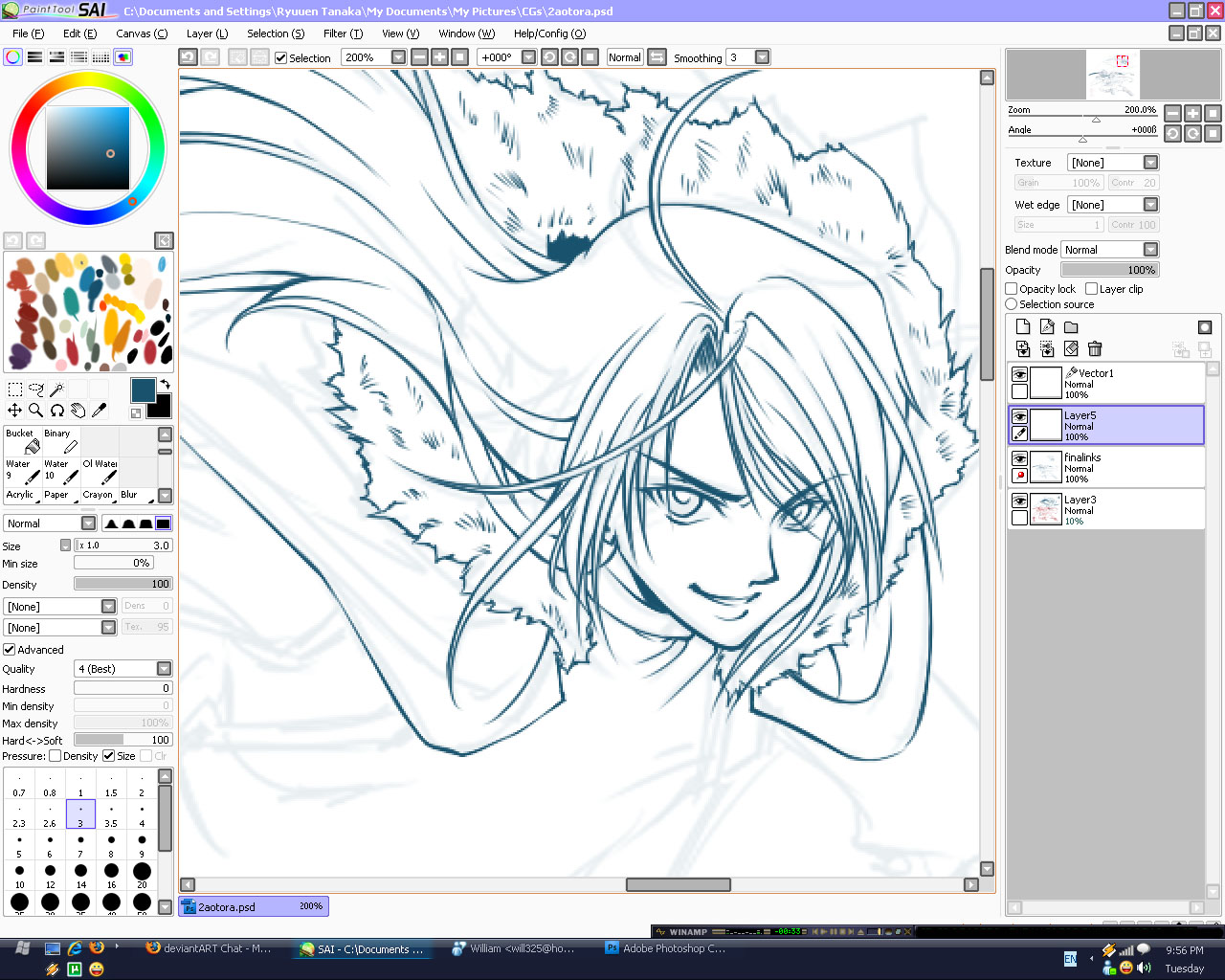The height and width of the screenshot is (980, 1225).
Task: Open Adobe Photoshop from the taskbar
Action: tap(665, 948)
